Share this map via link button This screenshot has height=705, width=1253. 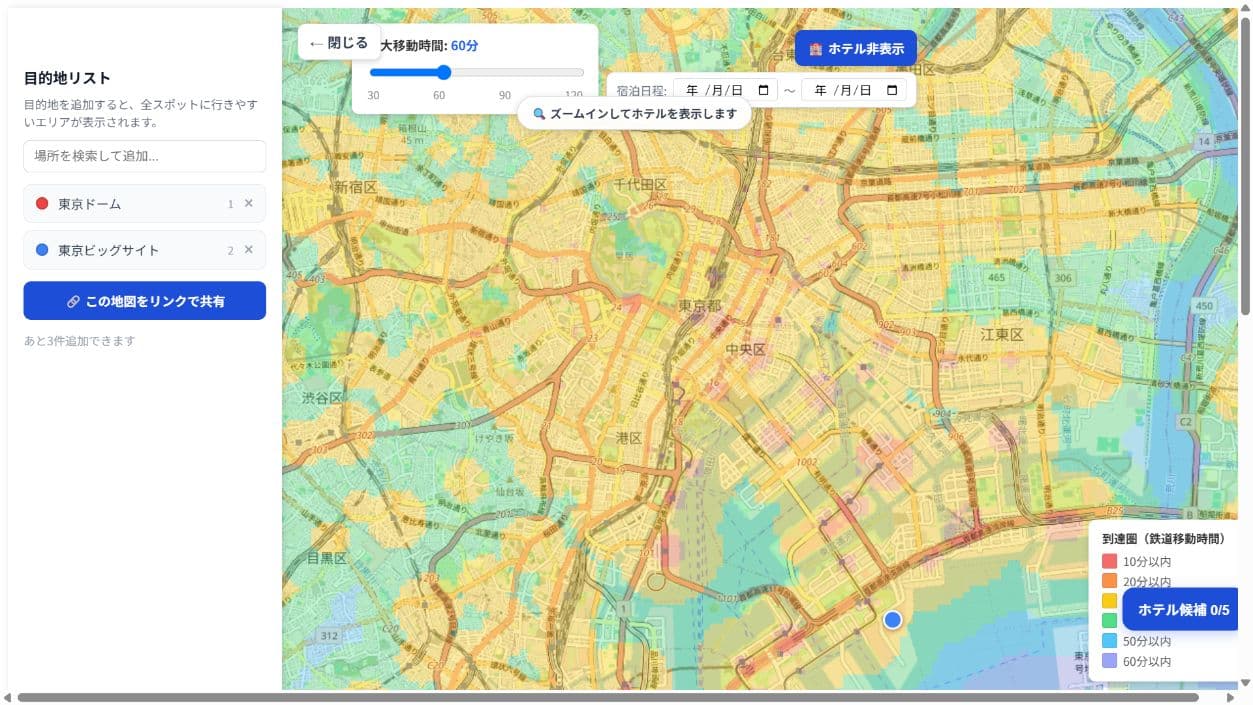(145, 301)
